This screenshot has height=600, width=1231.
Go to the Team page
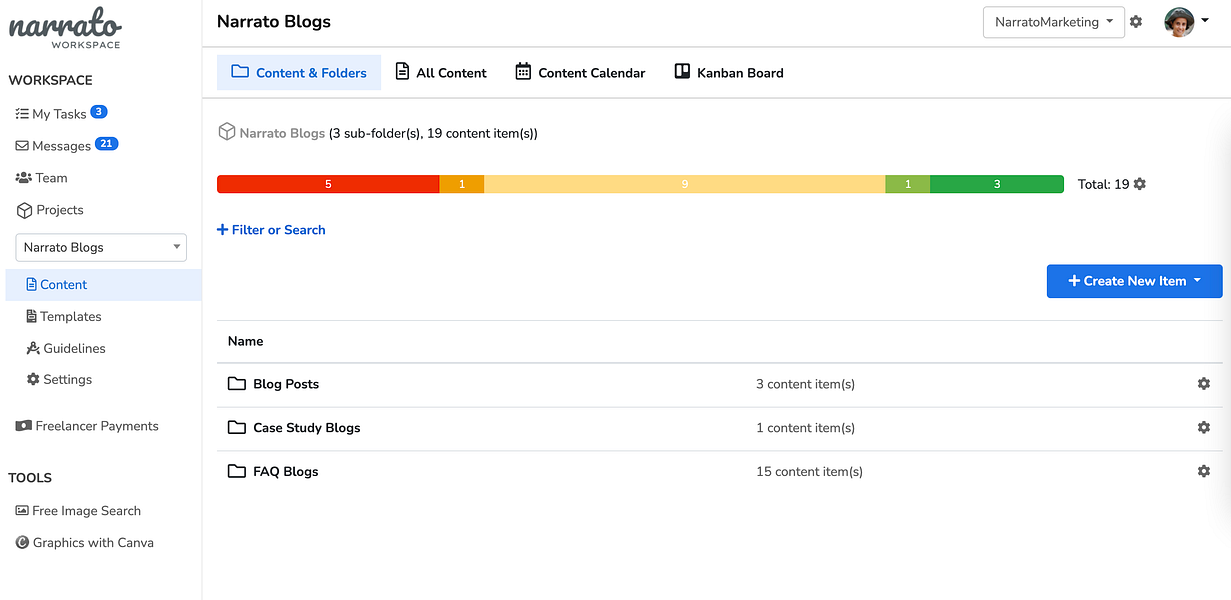(x=41, y=178)
